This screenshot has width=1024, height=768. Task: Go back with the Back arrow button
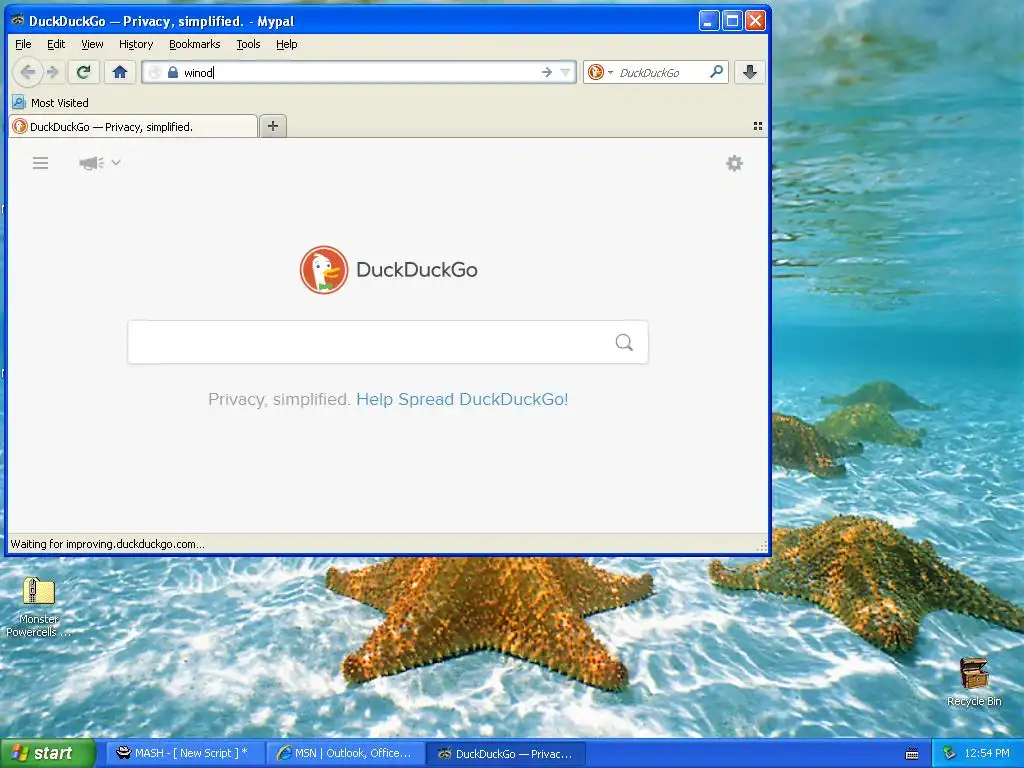(27, 72)
